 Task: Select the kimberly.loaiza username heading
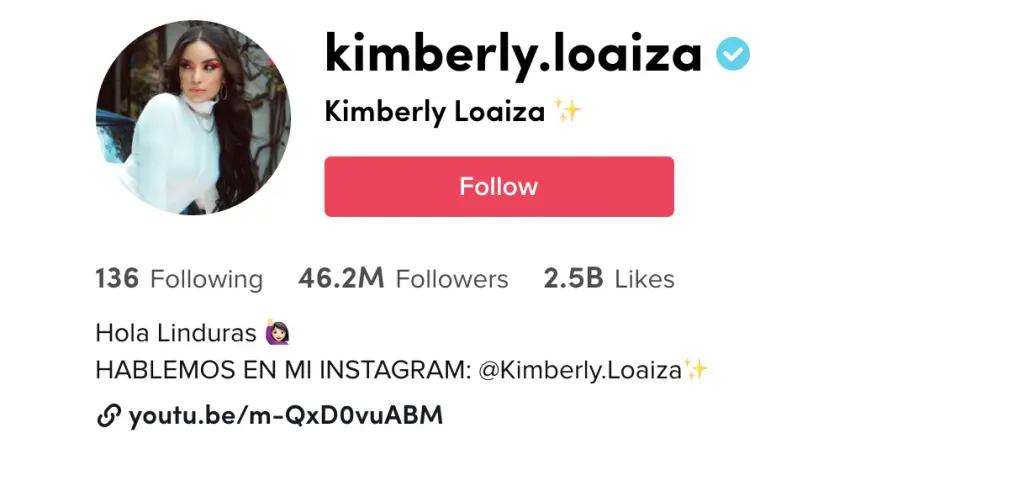513,56
